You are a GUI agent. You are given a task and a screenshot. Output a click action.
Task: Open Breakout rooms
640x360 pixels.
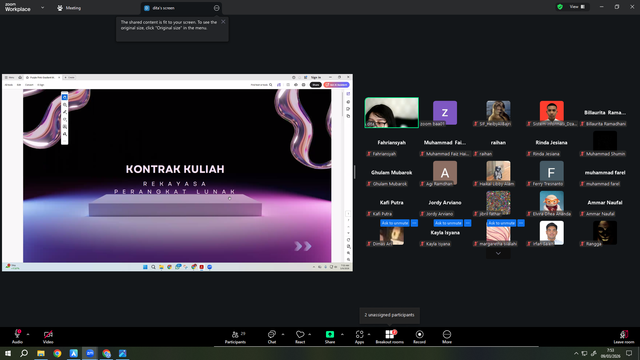tap(389, 337)
